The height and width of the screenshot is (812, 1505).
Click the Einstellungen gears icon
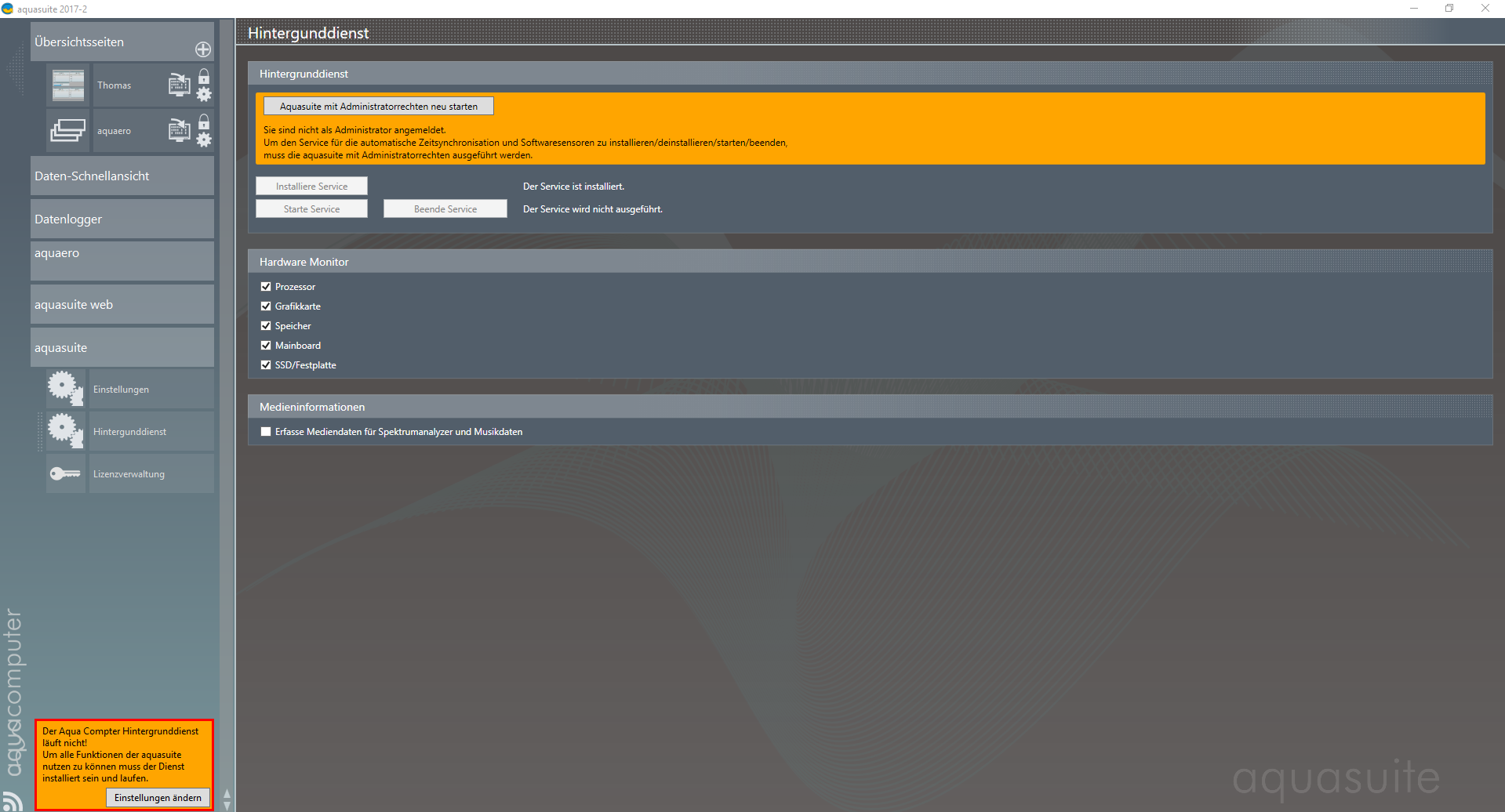pyautogui.click(x=65, y=389)
